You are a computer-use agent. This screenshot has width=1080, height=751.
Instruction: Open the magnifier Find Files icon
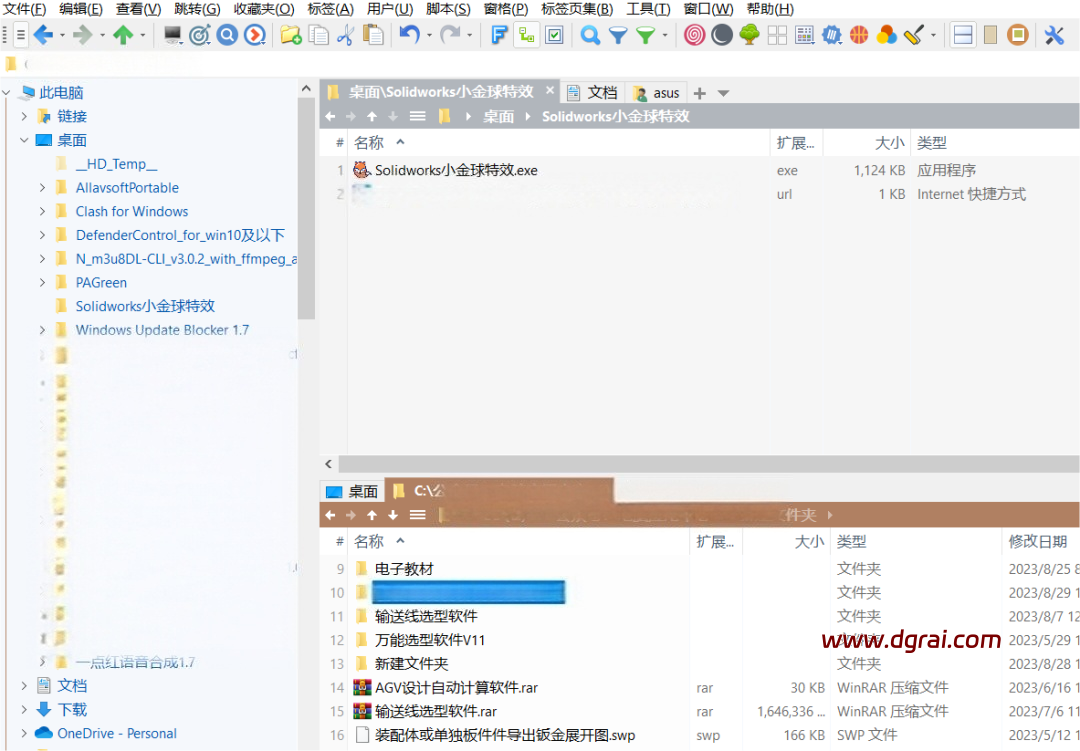pyautogui.click(x=591, y=35)
